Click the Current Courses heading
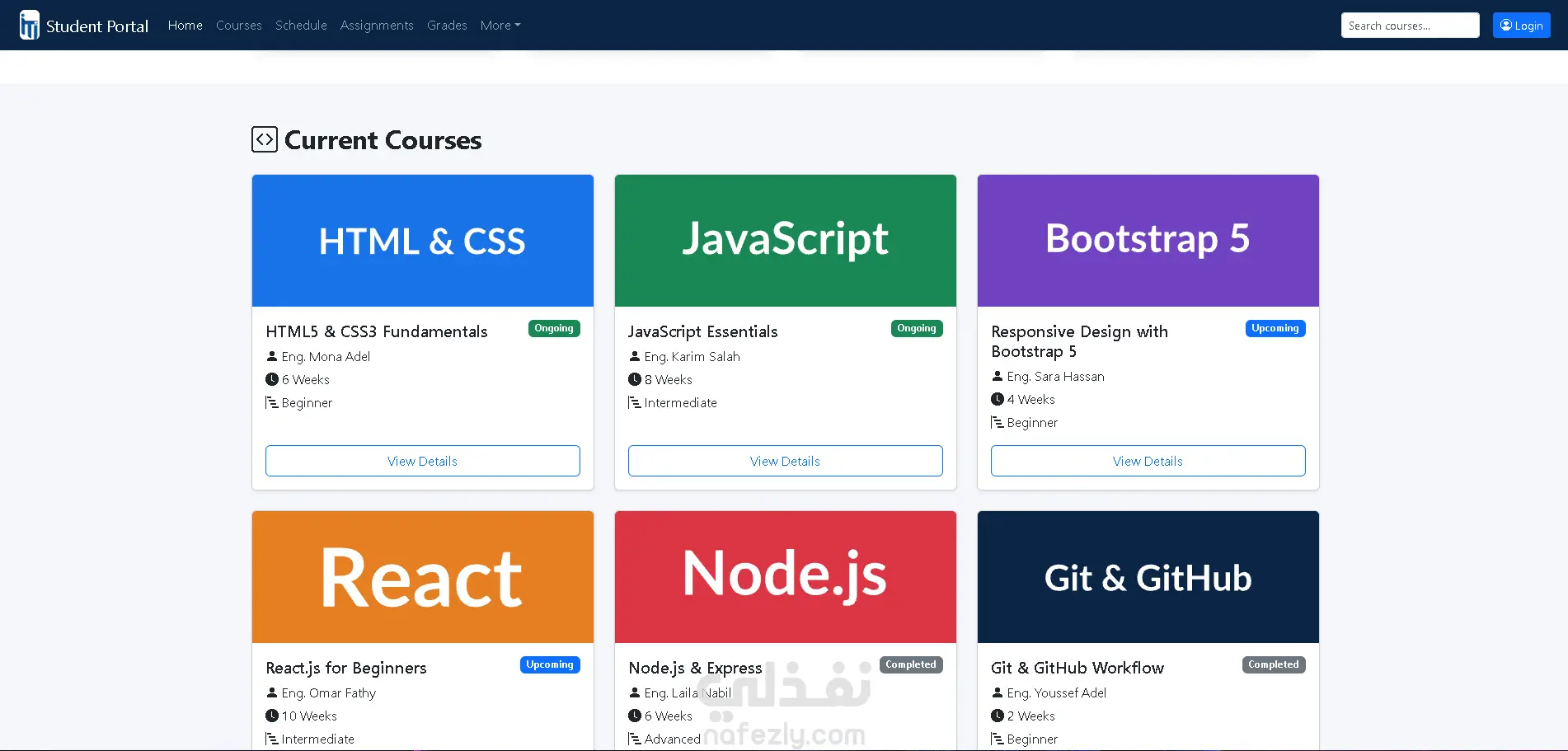 (x=383, y=140)
